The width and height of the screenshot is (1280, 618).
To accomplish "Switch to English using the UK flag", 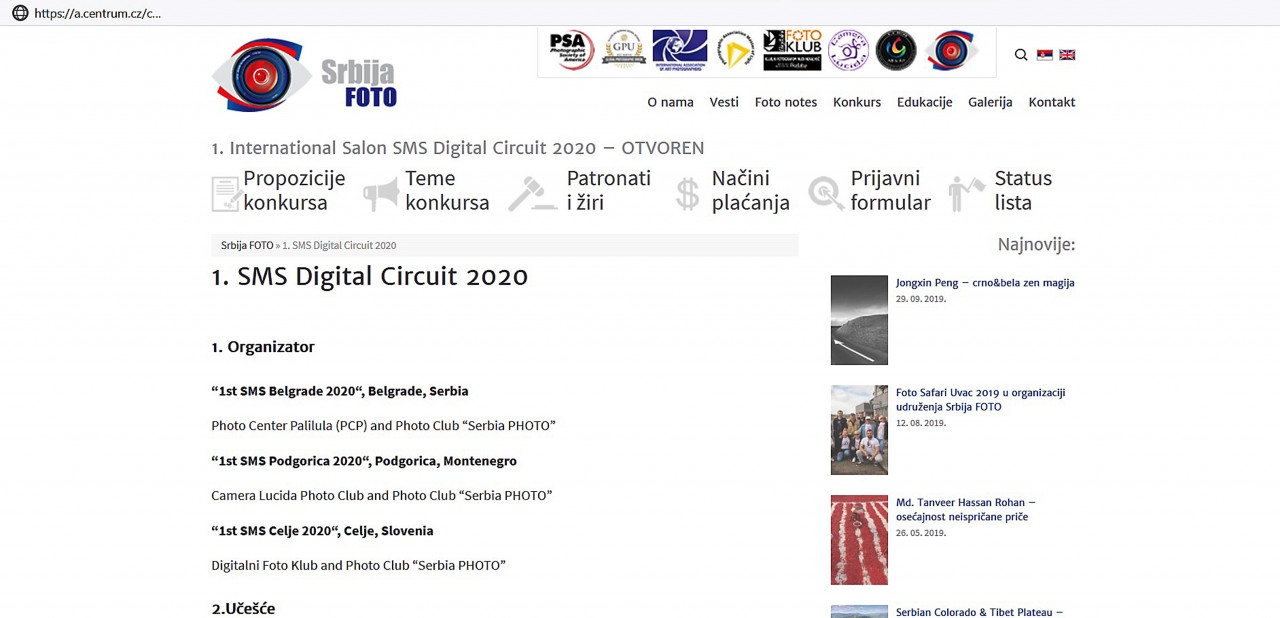I will tap(1067, 55).
